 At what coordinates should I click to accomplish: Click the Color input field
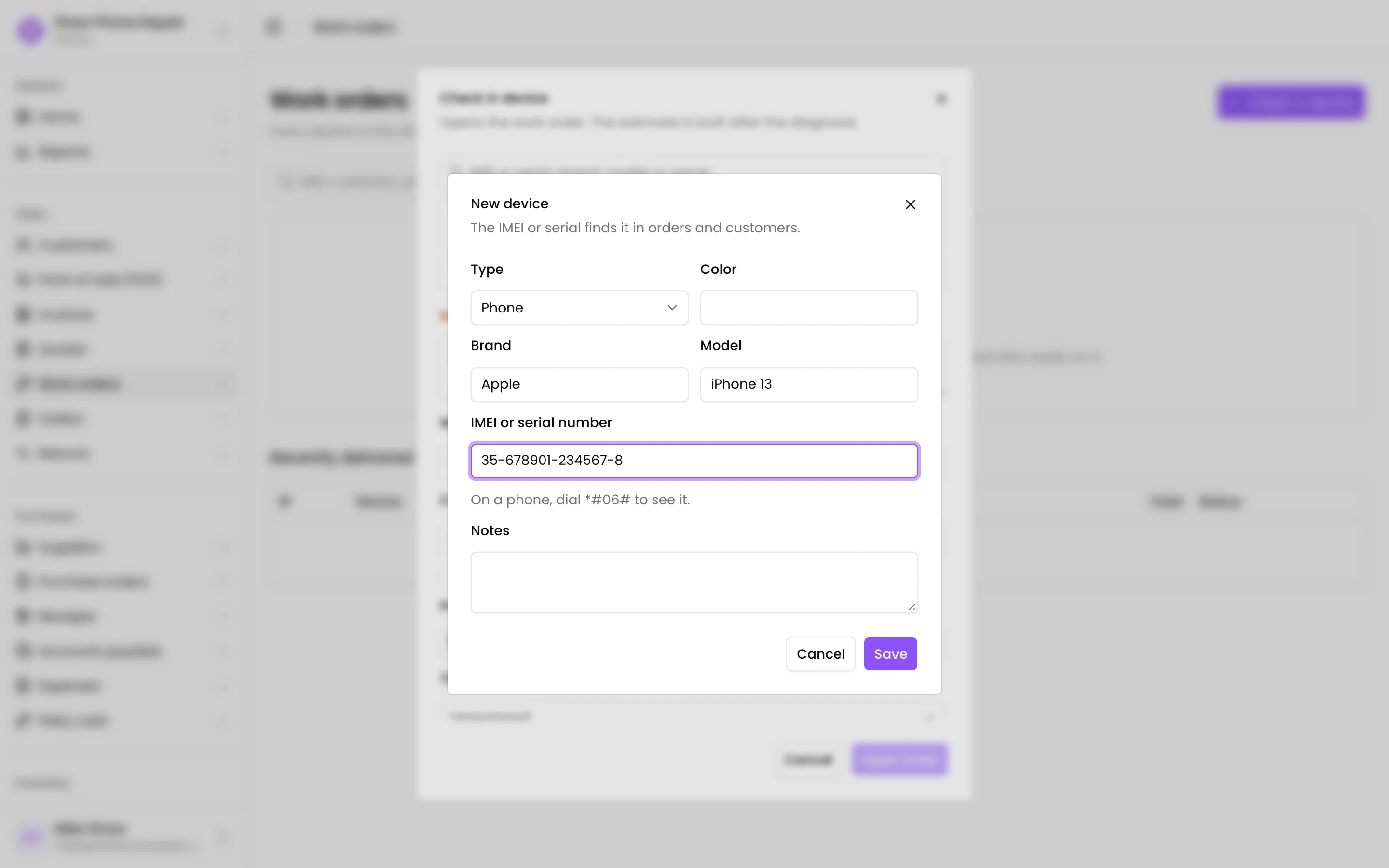pos(809,308)
